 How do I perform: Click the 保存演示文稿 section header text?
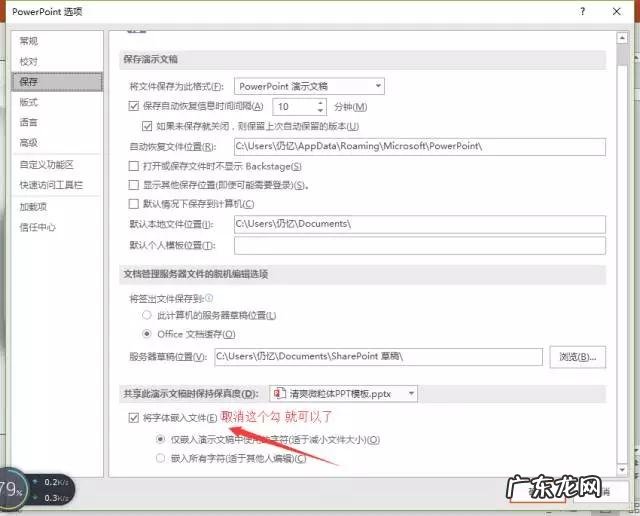151,59
